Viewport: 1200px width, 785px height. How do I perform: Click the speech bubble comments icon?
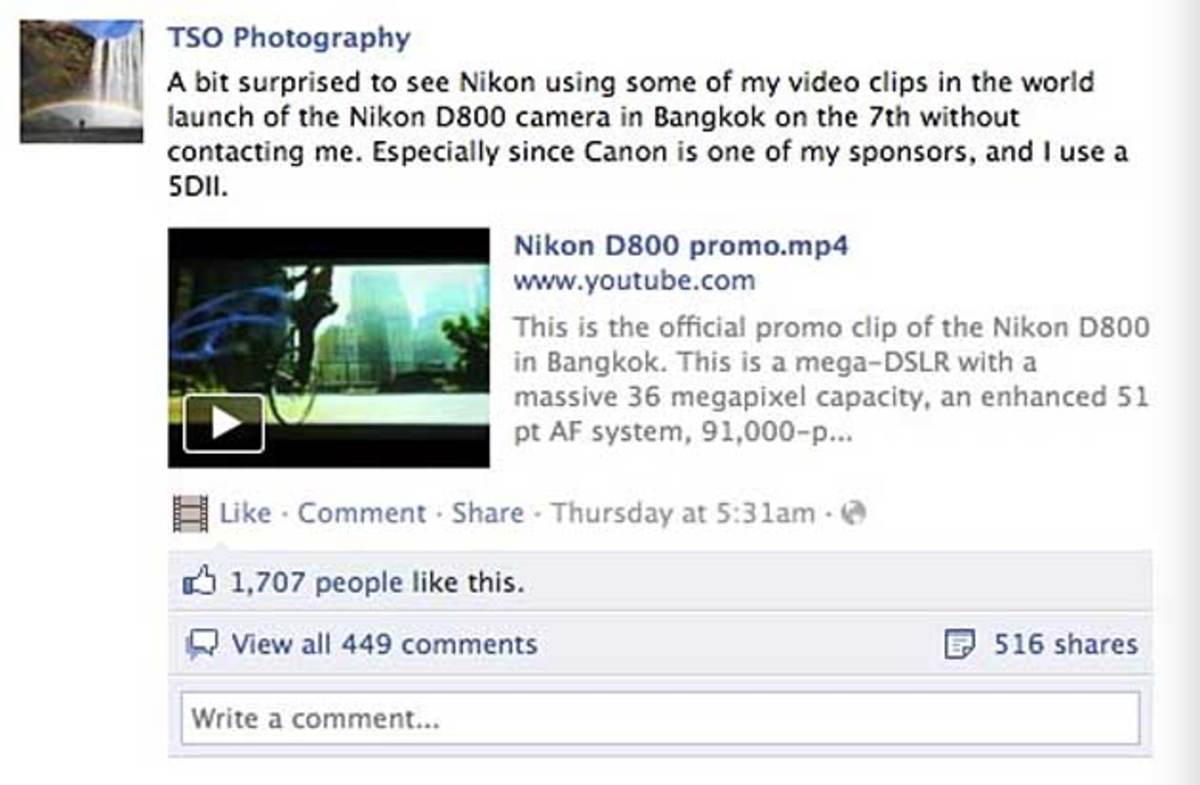(202, 644)
